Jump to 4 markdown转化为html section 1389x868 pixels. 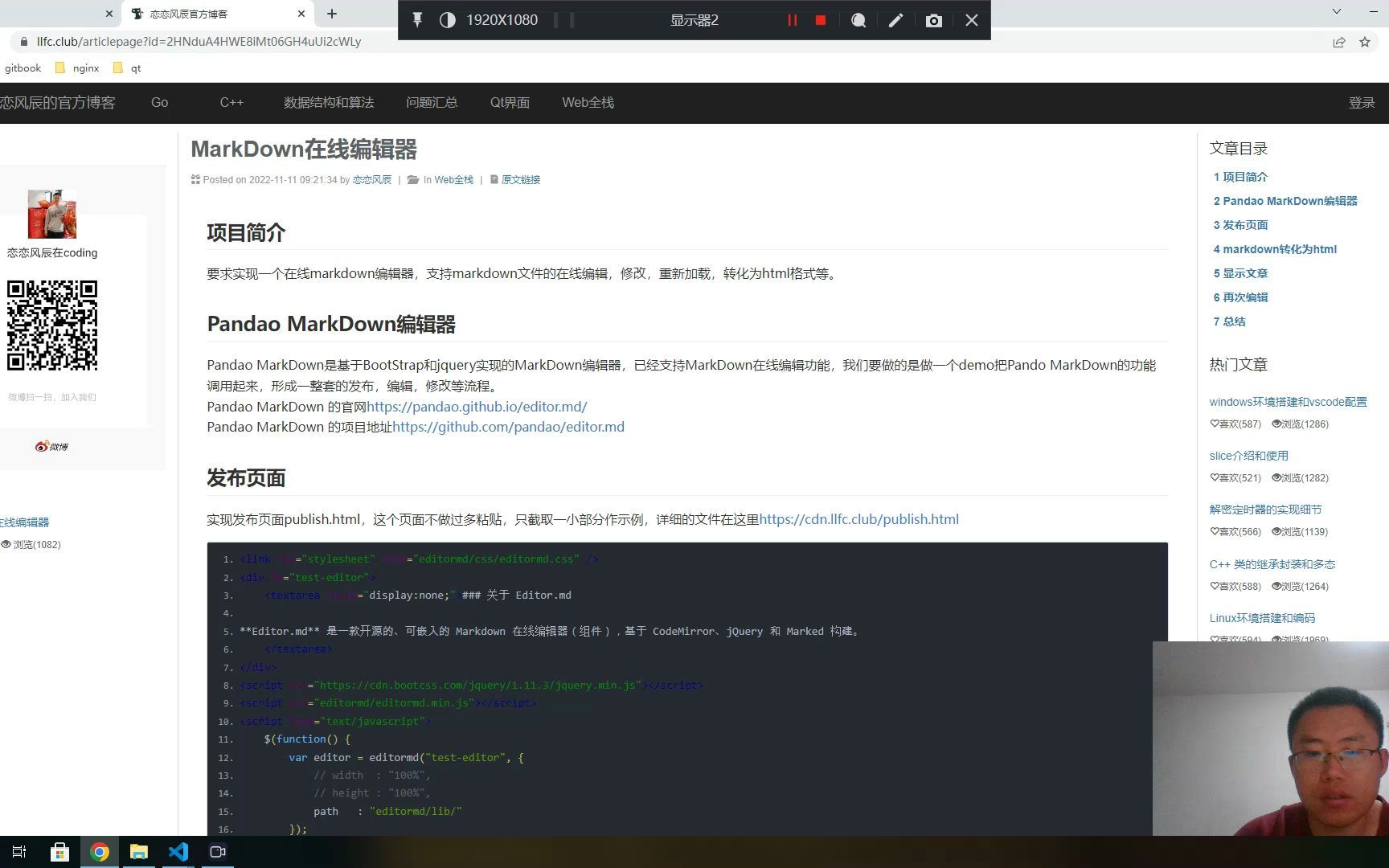1275,249
